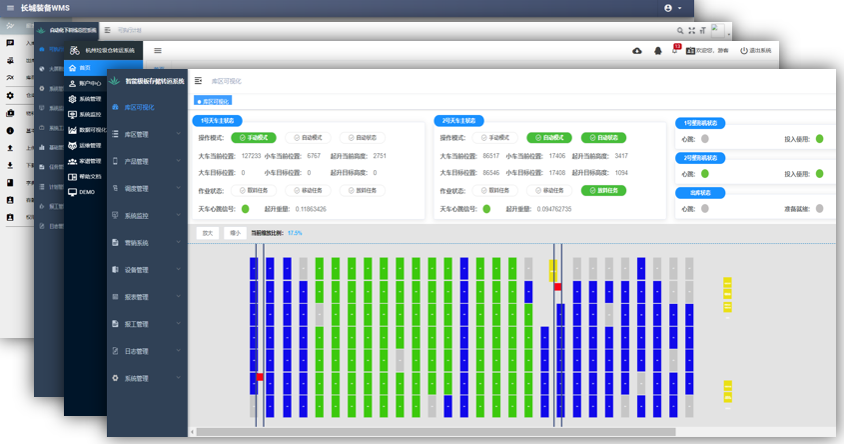This screenshot has width=844, height=444.
Task: Open 库区可视化 in the sidebar
Action: 140,107
